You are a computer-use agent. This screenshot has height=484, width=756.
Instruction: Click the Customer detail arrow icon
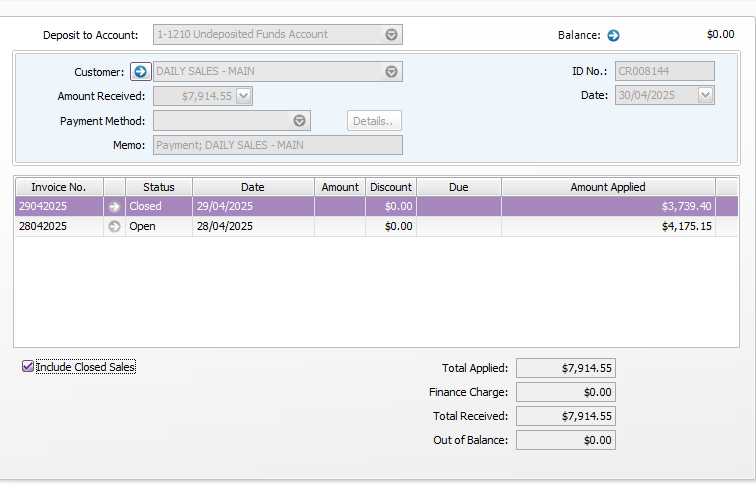point(140,72)
